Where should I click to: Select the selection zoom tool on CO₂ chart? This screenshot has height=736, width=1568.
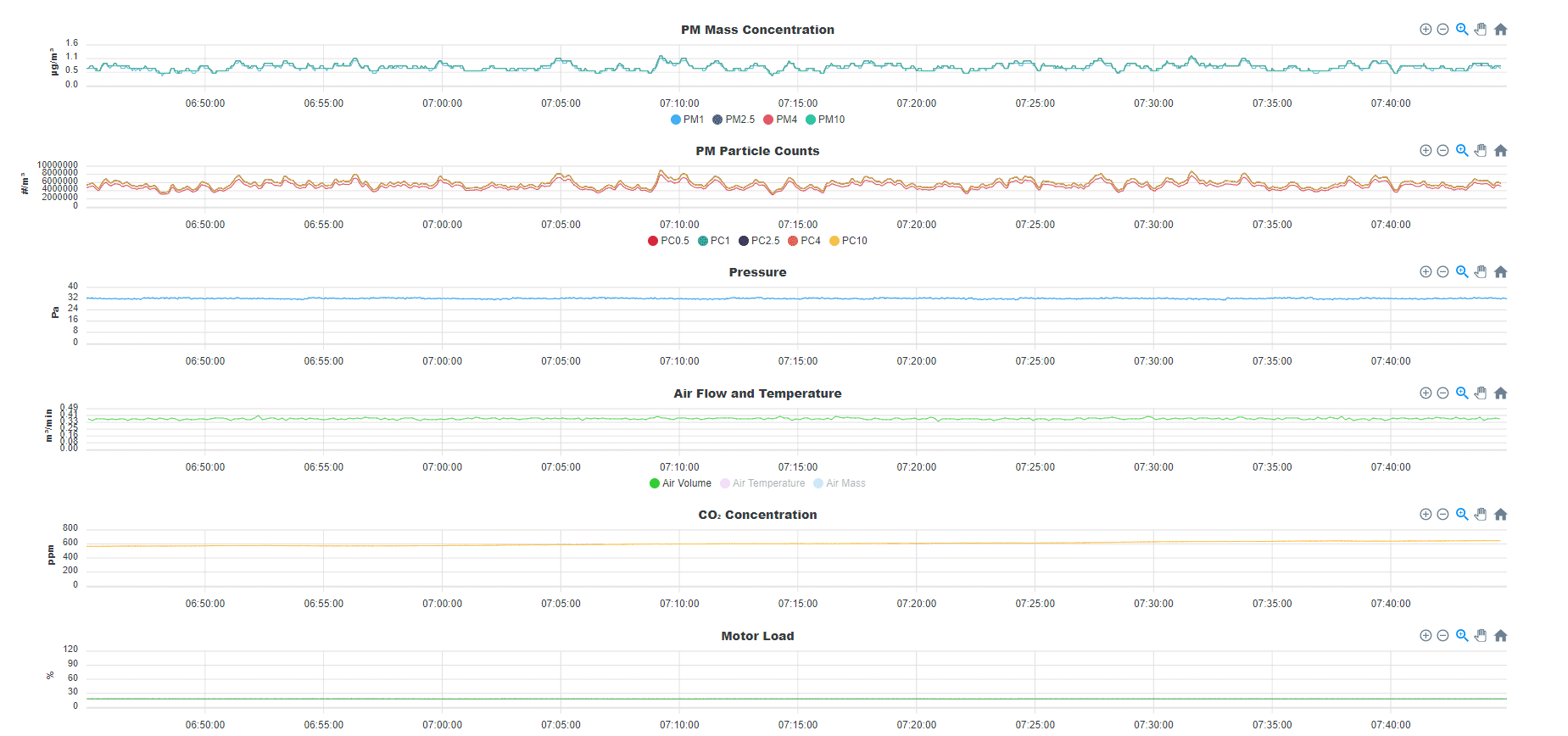1462,515
